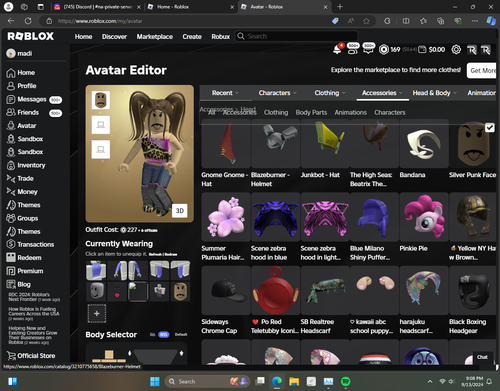The image size is (500, 391).
Task: Click the Get More button
Action: (x=482, y=70)
